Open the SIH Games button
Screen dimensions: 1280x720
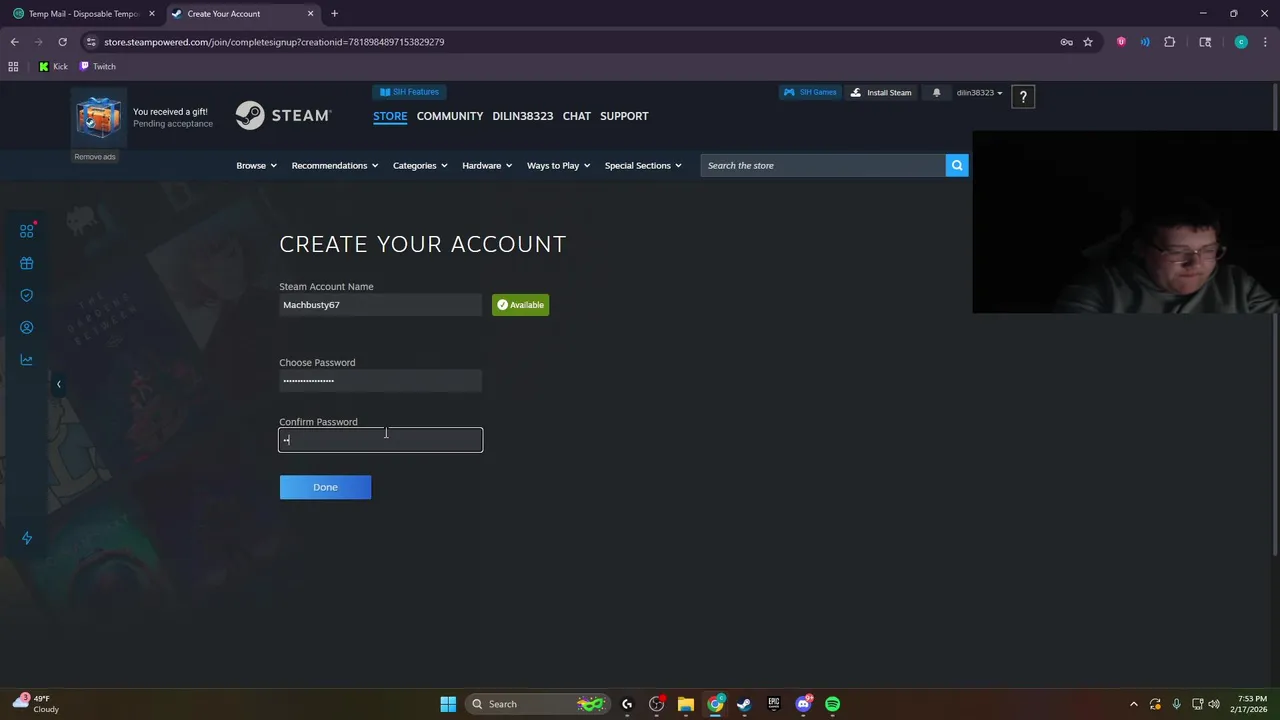809,92
